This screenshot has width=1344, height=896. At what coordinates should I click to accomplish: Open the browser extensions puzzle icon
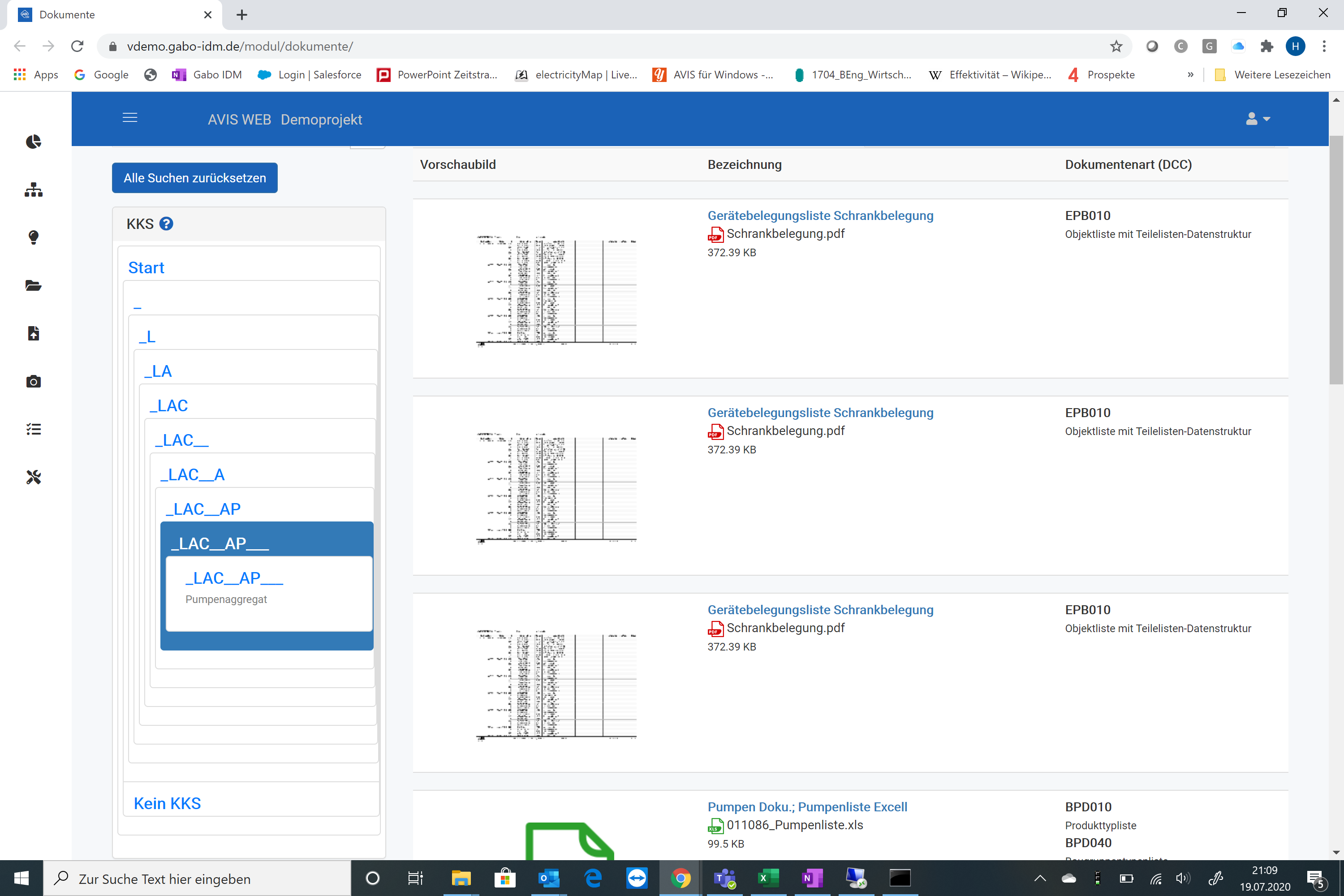[x=1266, y=46]
